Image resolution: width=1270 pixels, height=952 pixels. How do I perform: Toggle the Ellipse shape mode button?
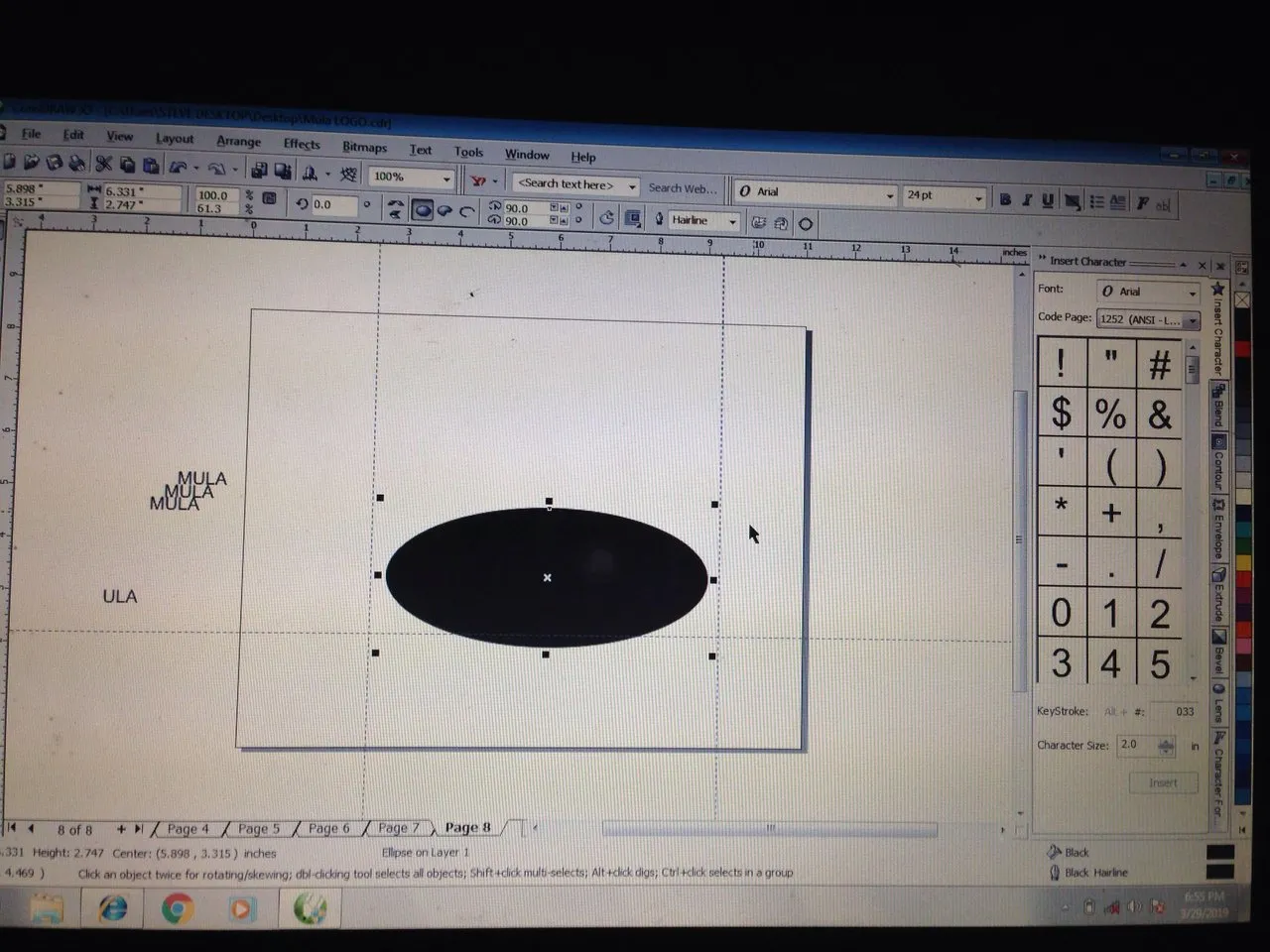click(423, 209)
